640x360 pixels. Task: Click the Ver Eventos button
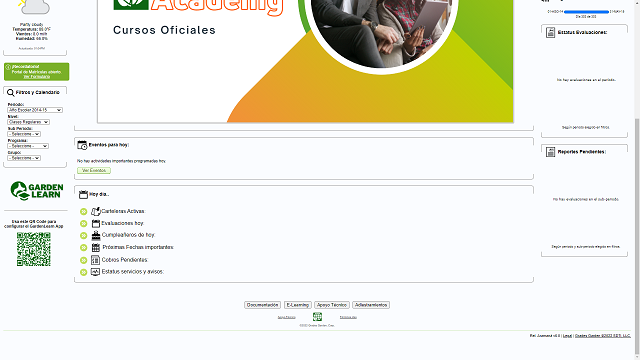pos(94,171)
